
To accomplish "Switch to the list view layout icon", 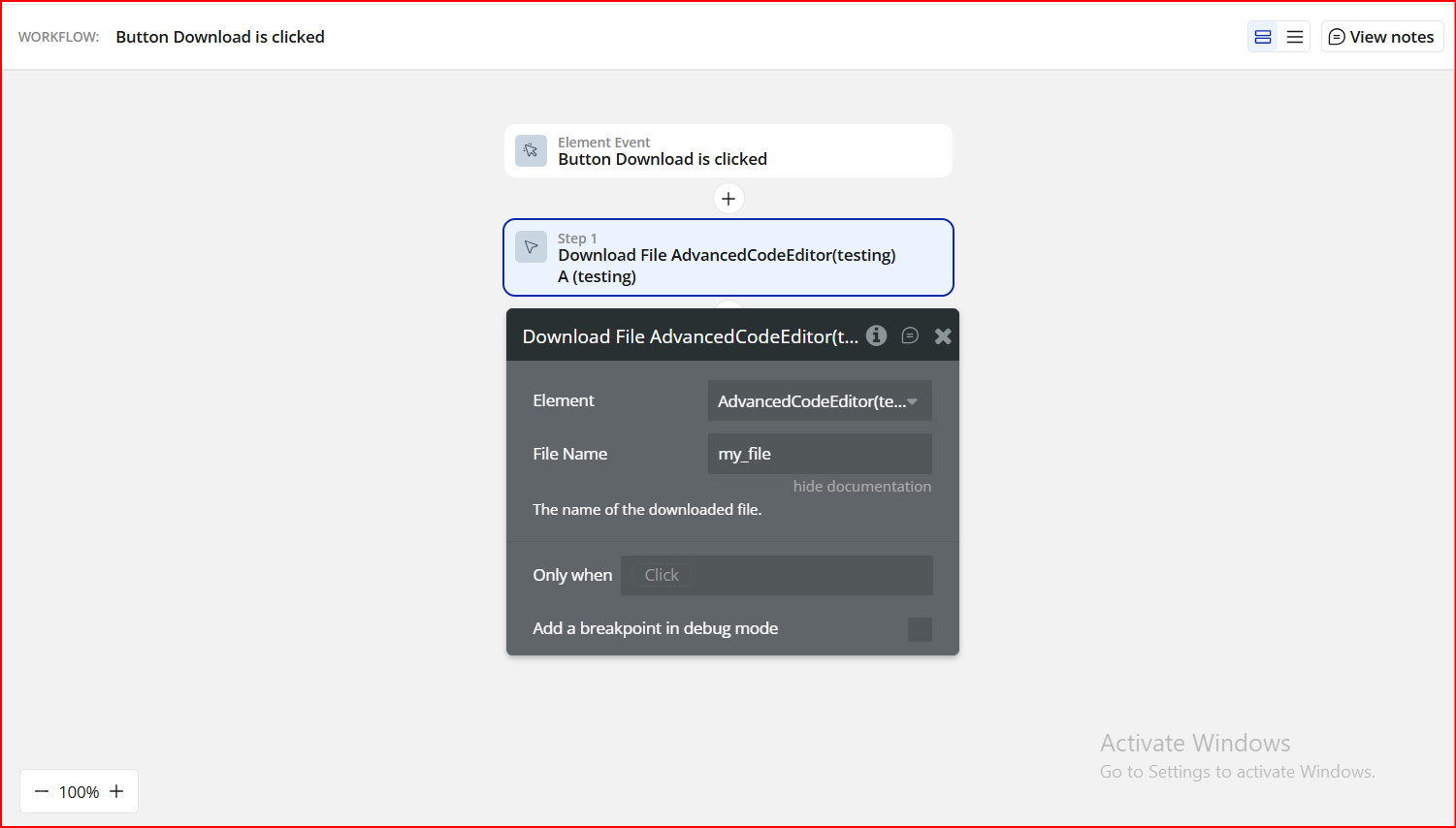I will [1295, 37].
